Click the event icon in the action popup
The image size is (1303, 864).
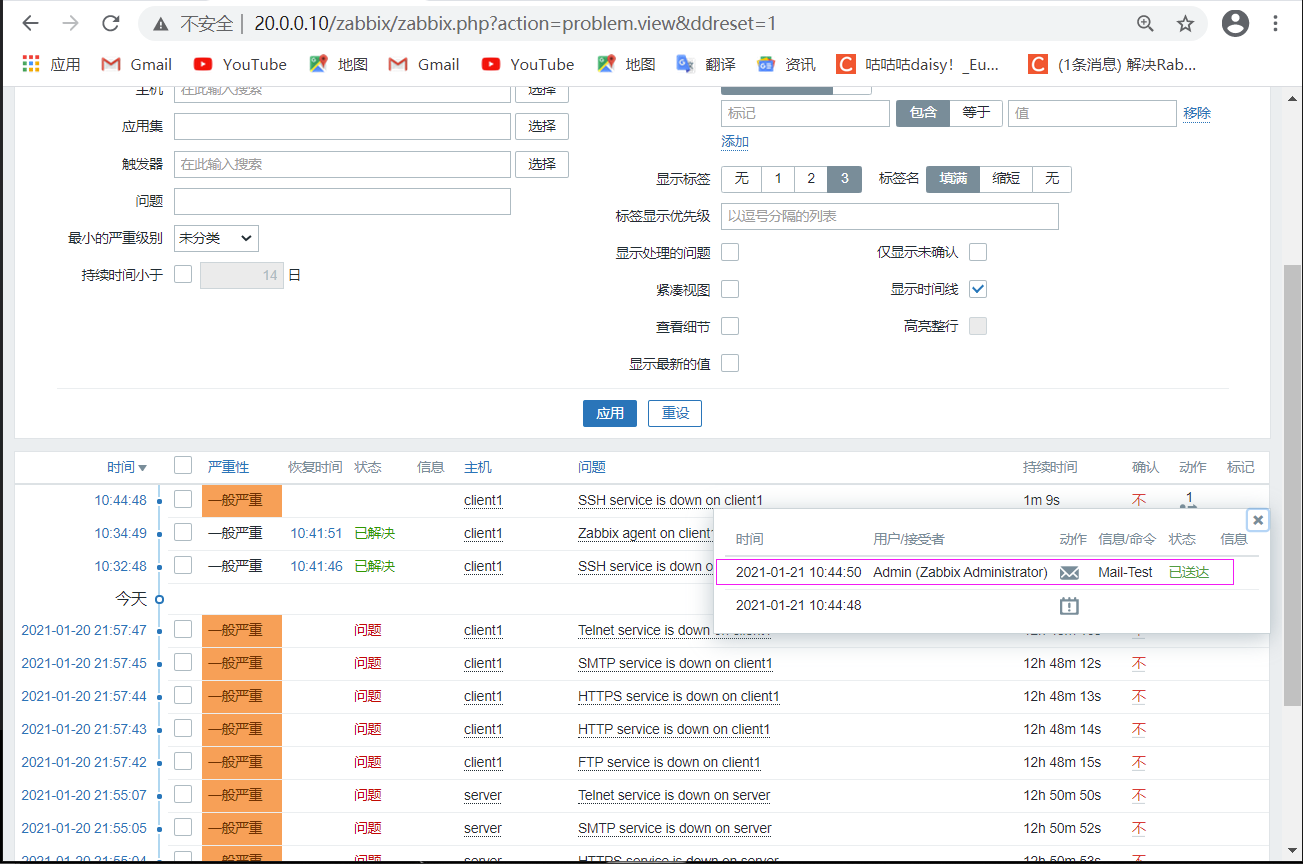point(1069,605)
